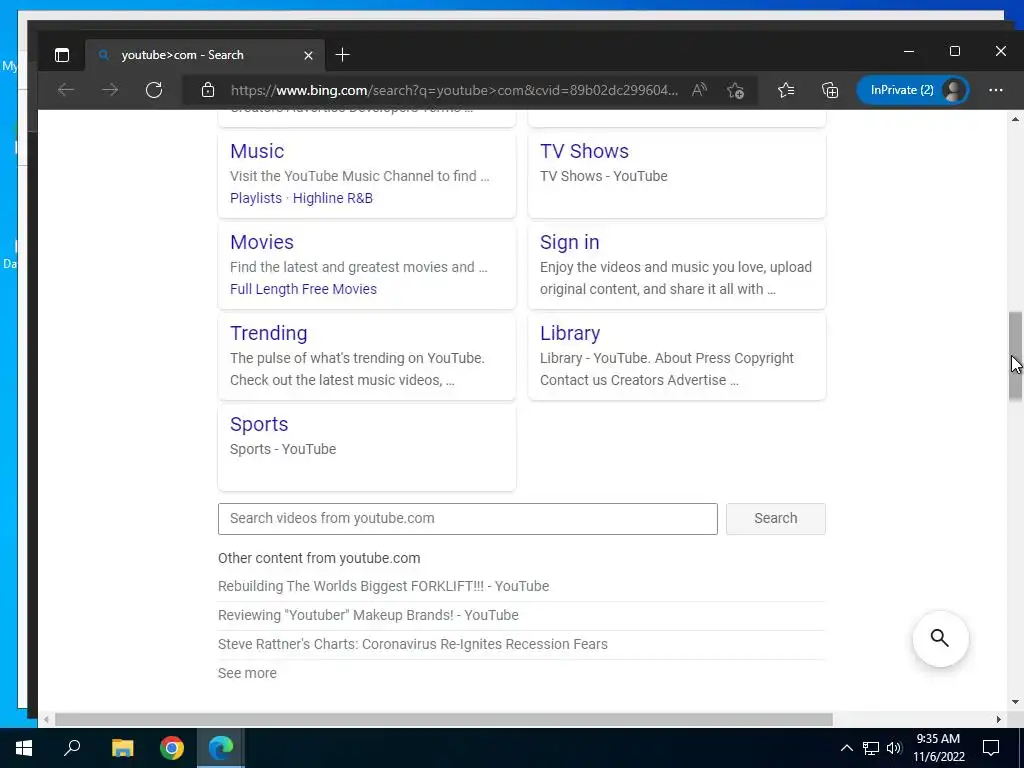This screenshot has height=768, width=1024.
Task: Open the Playlists sublink
Action: 255,198
